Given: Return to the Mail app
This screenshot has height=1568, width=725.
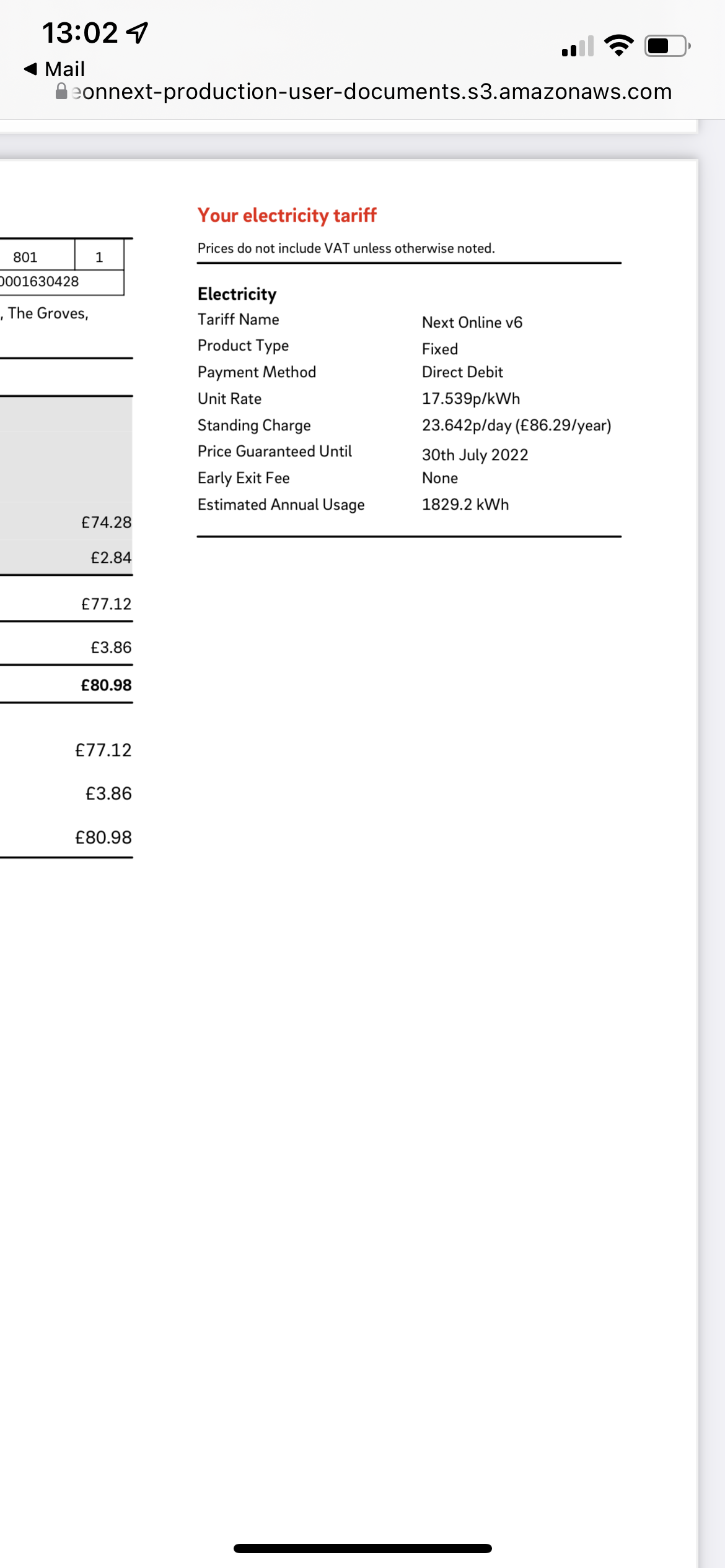Looking at the screenshot, I should pos(55,69).
